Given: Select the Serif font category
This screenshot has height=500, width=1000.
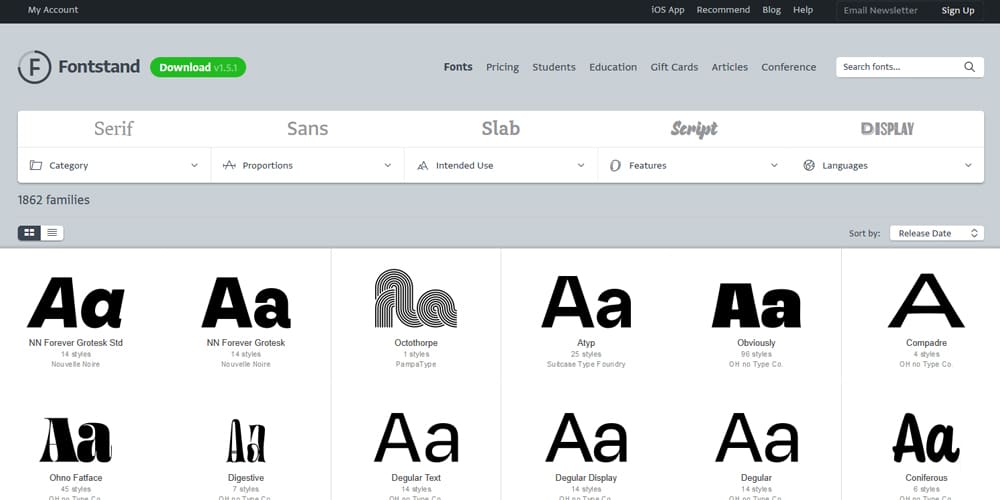Looking at the screenshot, I should click(x=114, y=129).
